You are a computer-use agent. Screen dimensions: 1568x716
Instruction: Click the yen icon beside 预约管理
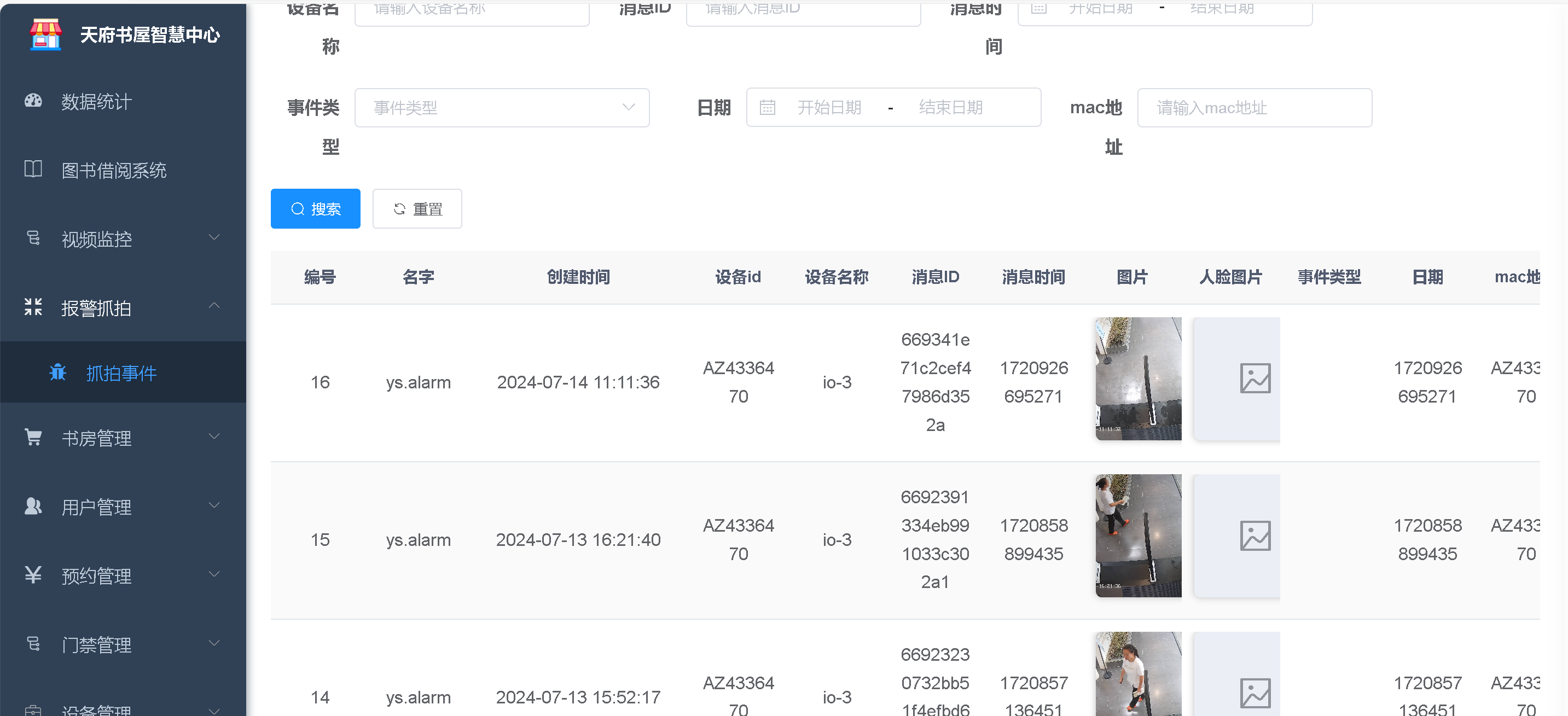click(x=33, y=574)
